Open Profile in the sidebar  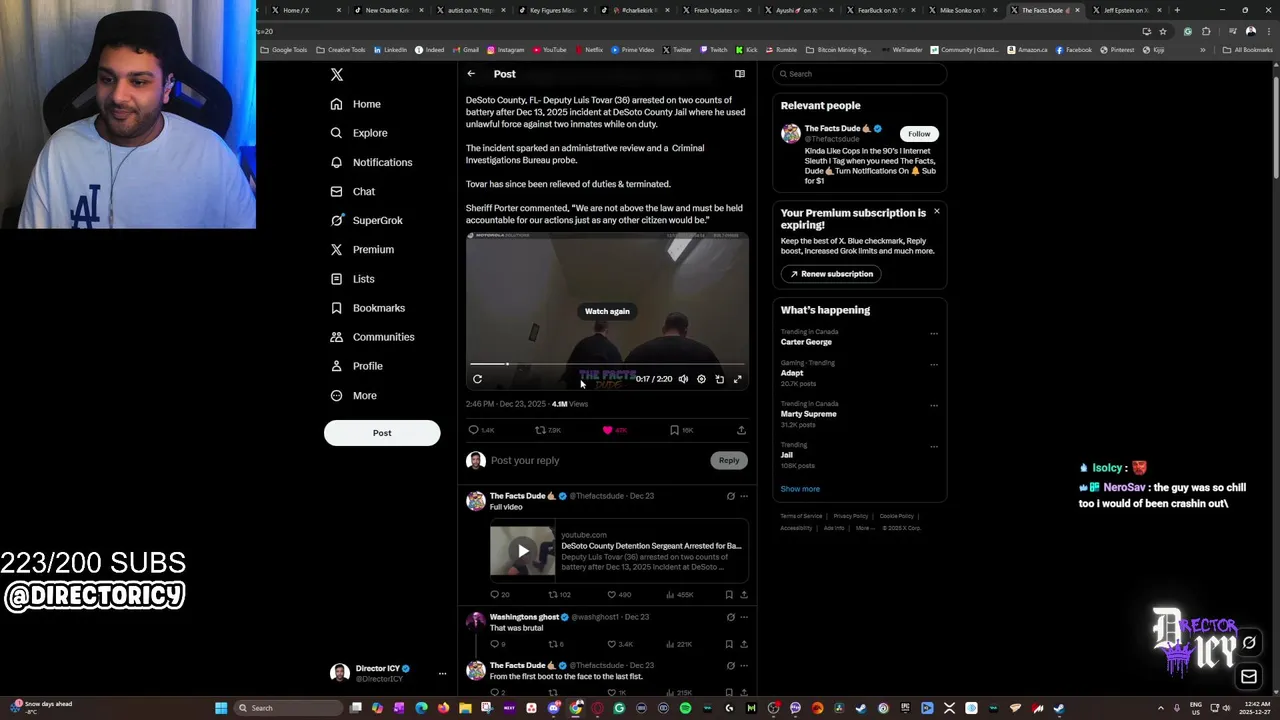356,366
